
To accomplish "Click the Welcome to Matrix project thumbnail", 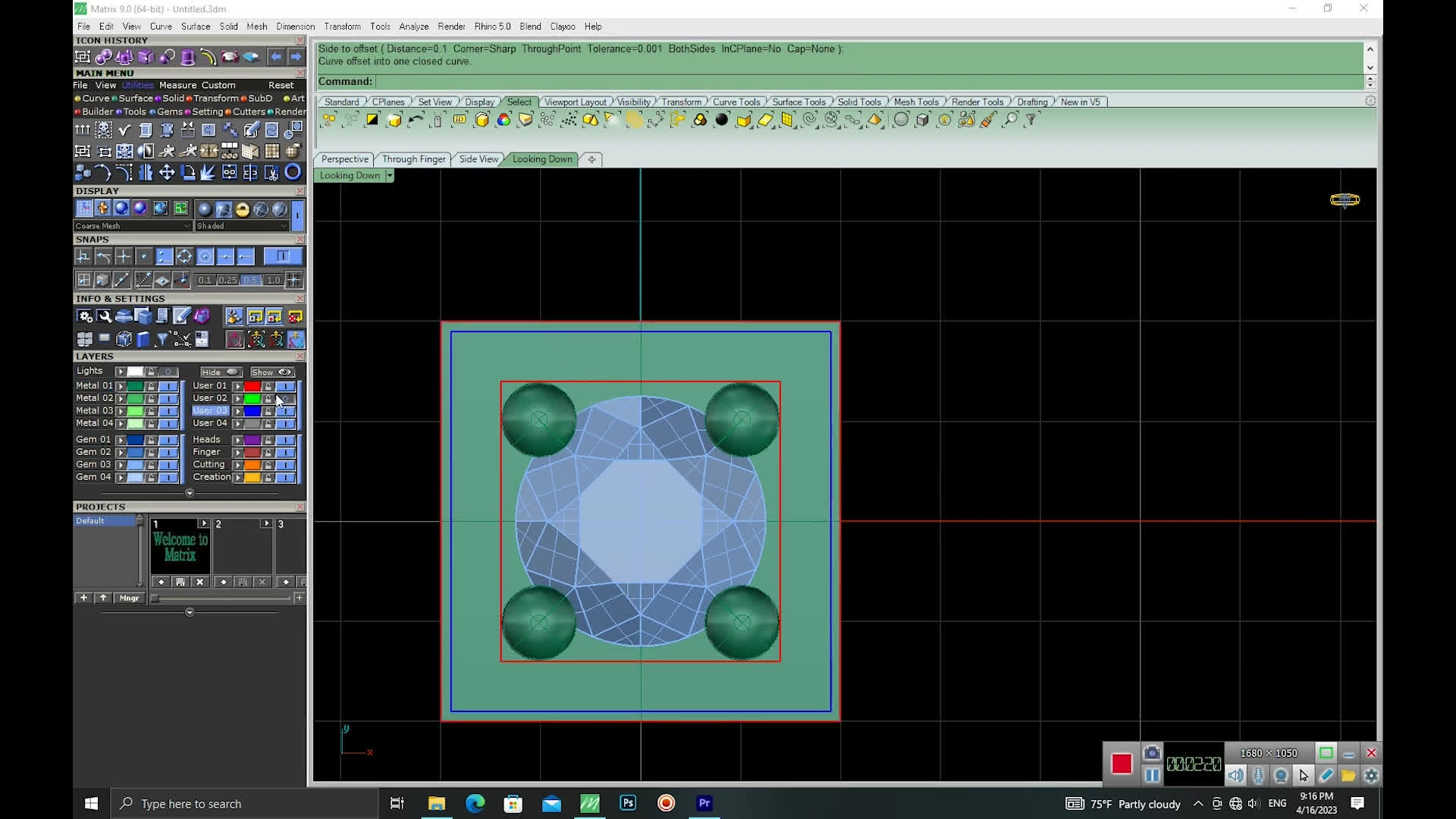I will [x=180, y=548].
